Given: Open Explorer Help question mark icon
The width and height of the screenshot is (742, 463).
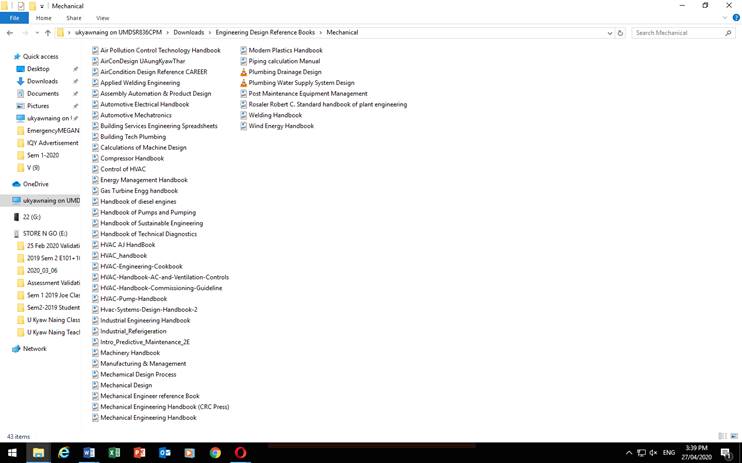Looking at the screenshot, I should click(736, 18).
